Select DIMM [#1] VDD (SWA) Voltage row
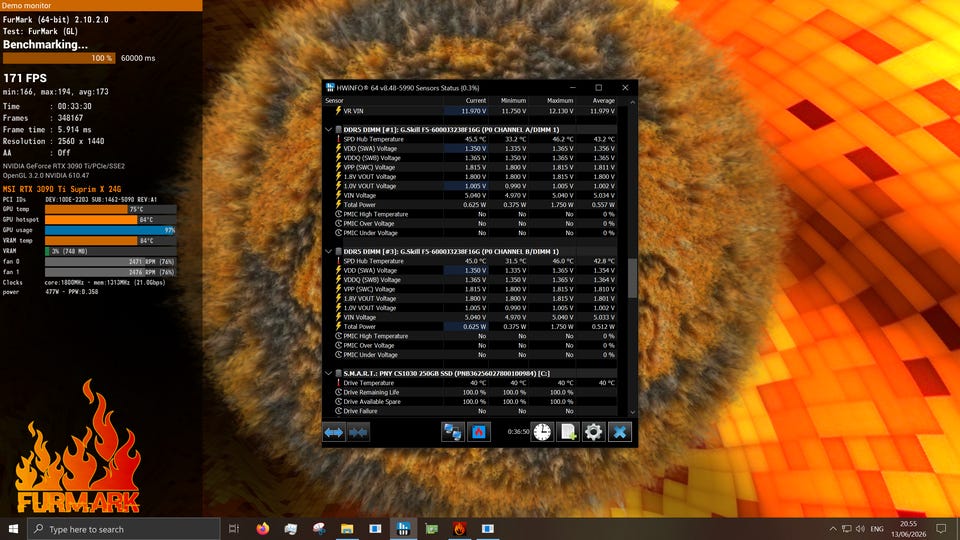The height and width of the screenshot is (540, 960). tap(470, 148)
